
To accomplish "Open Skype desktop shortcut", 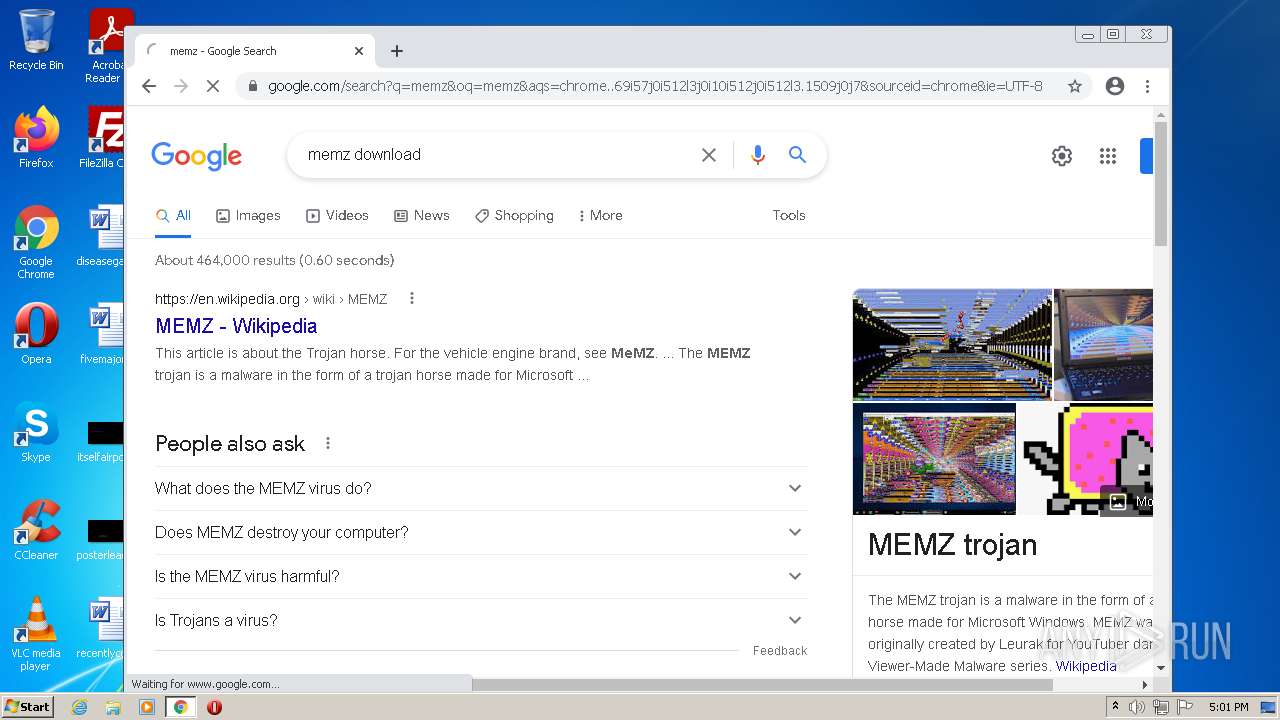I will point(36,431).
